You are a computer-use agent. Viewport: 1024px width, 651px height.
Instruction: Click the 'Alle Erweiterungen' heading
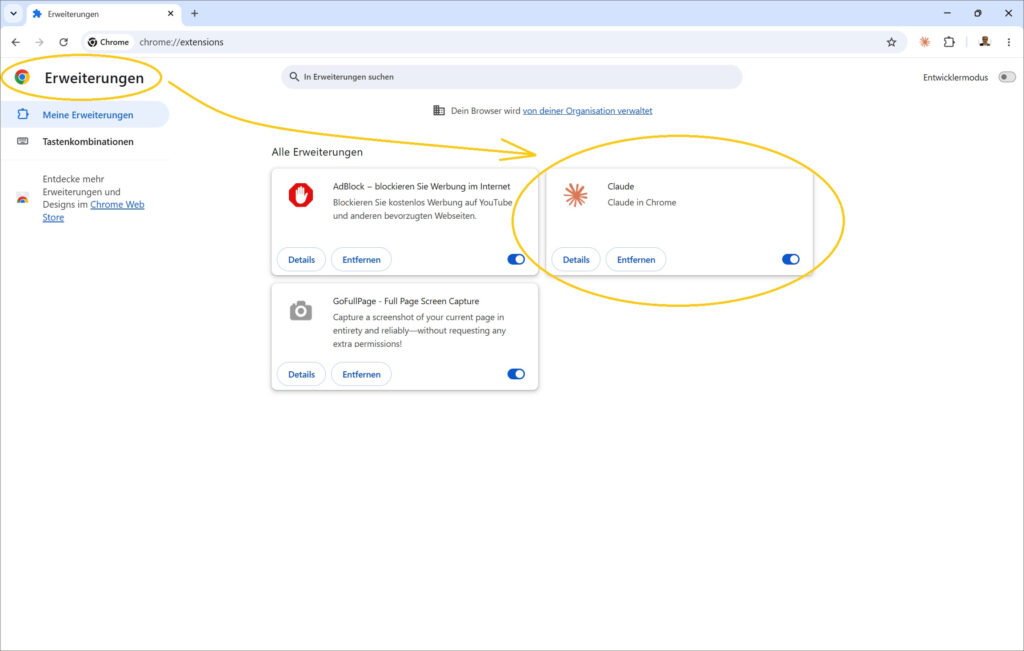click(x=317, y=151)
